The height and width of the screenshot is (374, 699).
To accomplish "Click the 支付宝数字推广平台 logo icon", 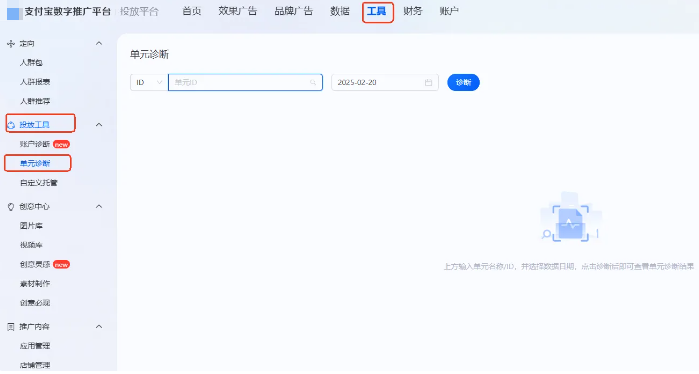I will (x=13, y=13).
